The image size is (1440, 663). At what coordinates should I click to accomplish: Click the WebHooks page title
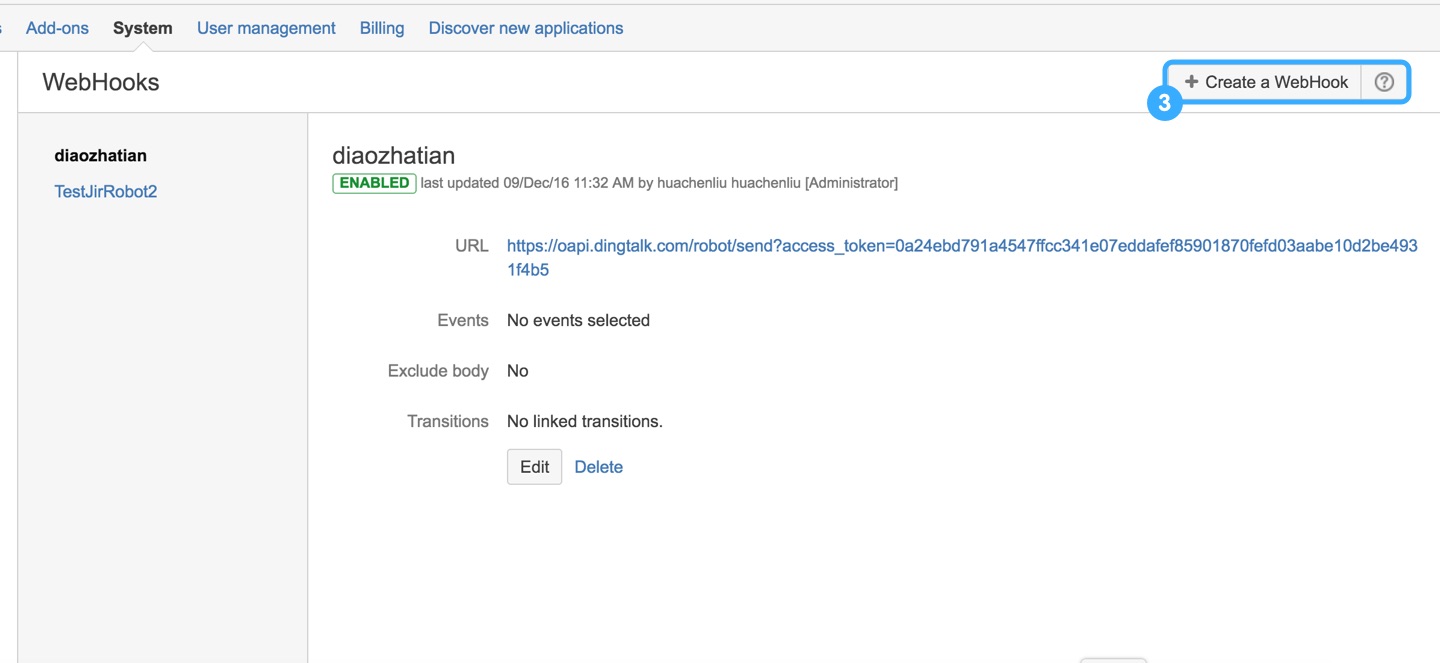point(101,82)
